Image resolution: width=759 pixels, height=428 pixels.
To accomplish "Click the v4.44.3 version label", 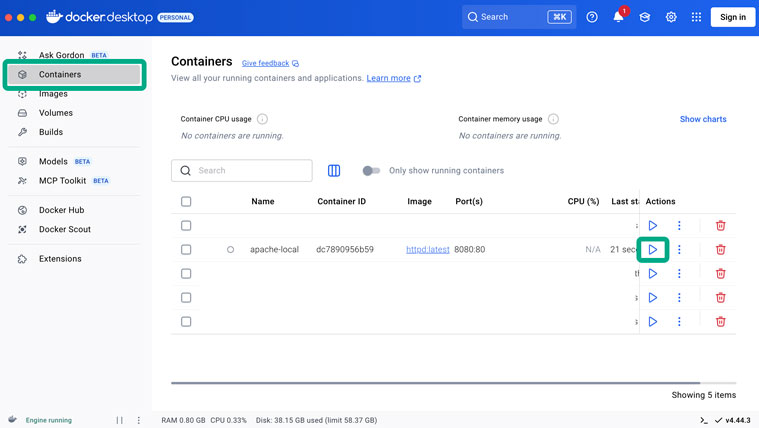I will (738, 420).
